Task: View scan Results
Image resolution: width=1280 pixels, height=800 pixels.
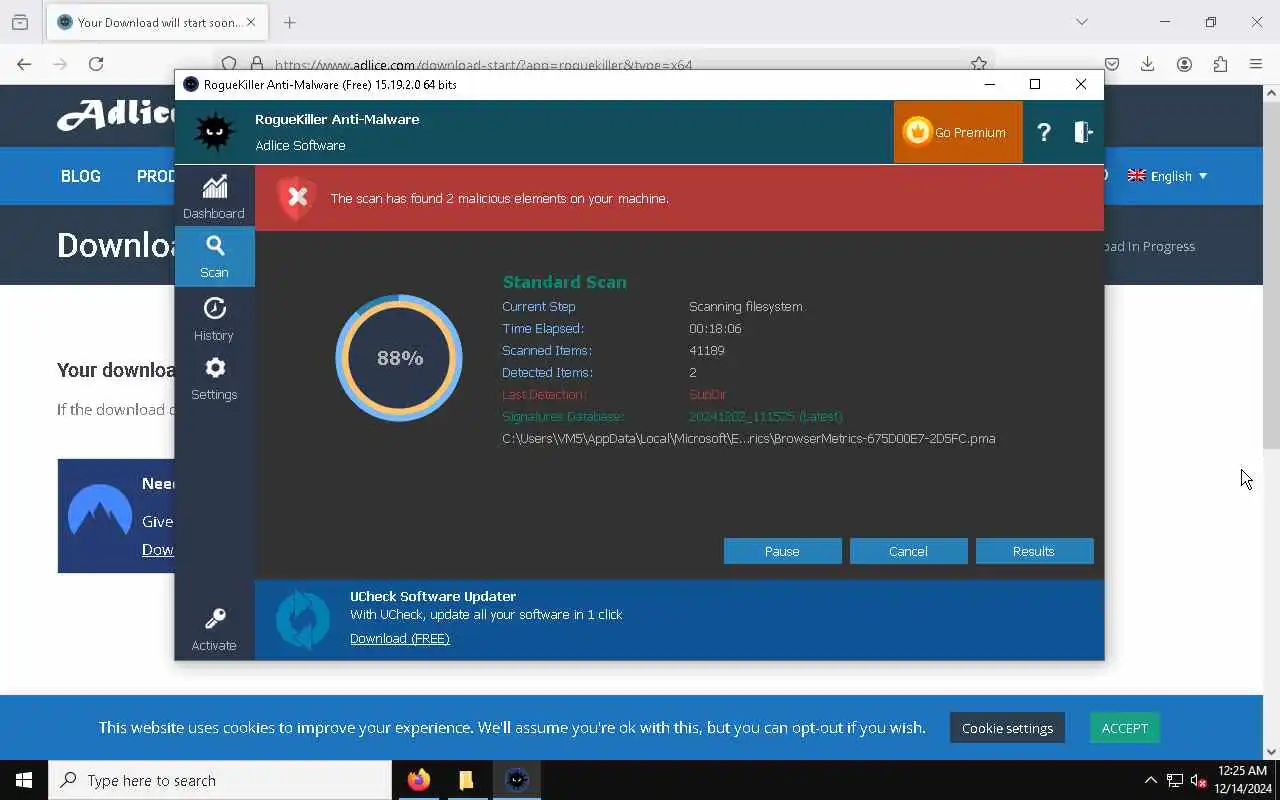Action: (1034, 551)
